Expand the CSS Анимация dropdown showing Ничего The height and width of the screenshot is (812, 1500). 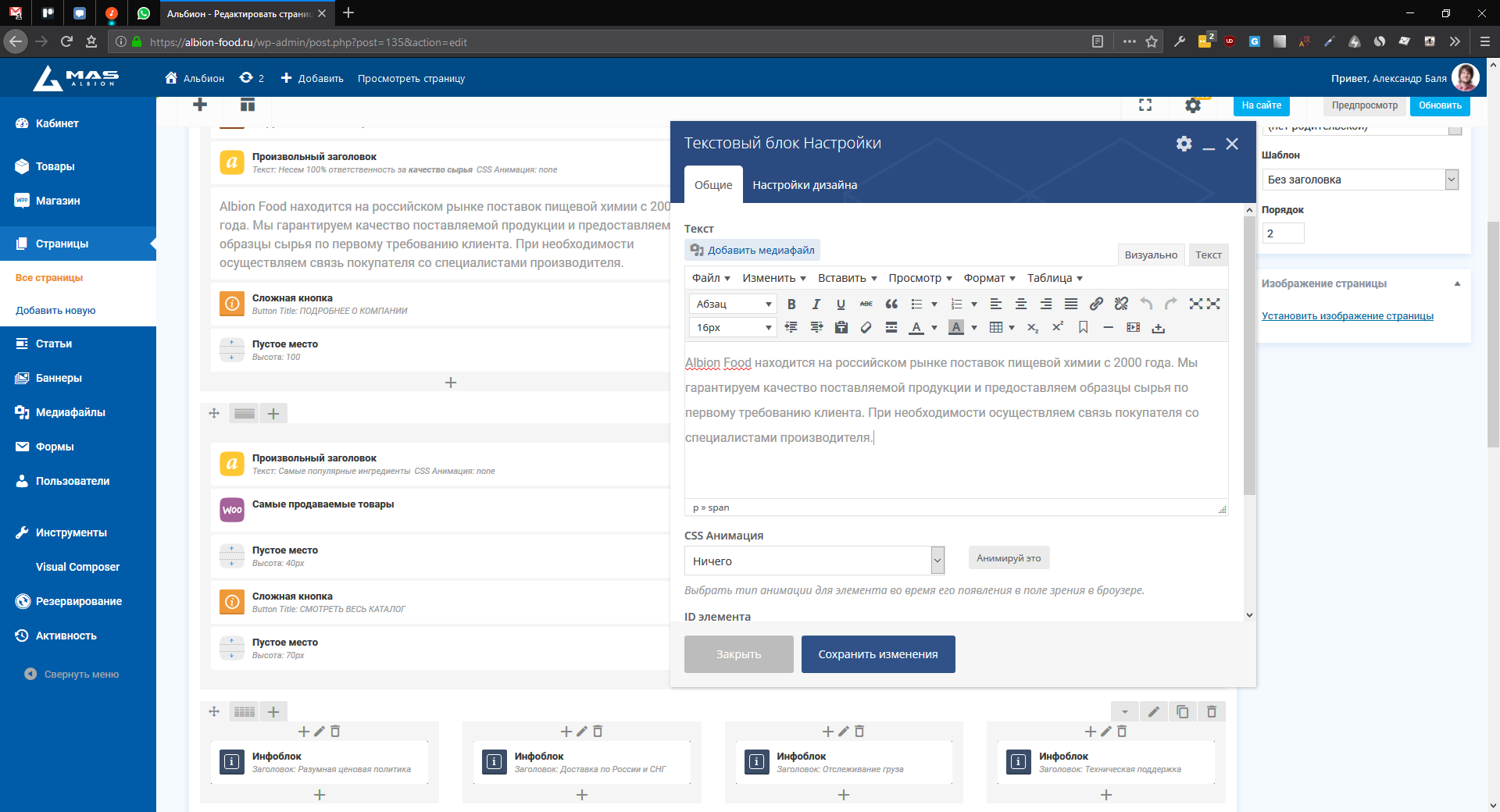pyautogui.click(x=814, y=561)
